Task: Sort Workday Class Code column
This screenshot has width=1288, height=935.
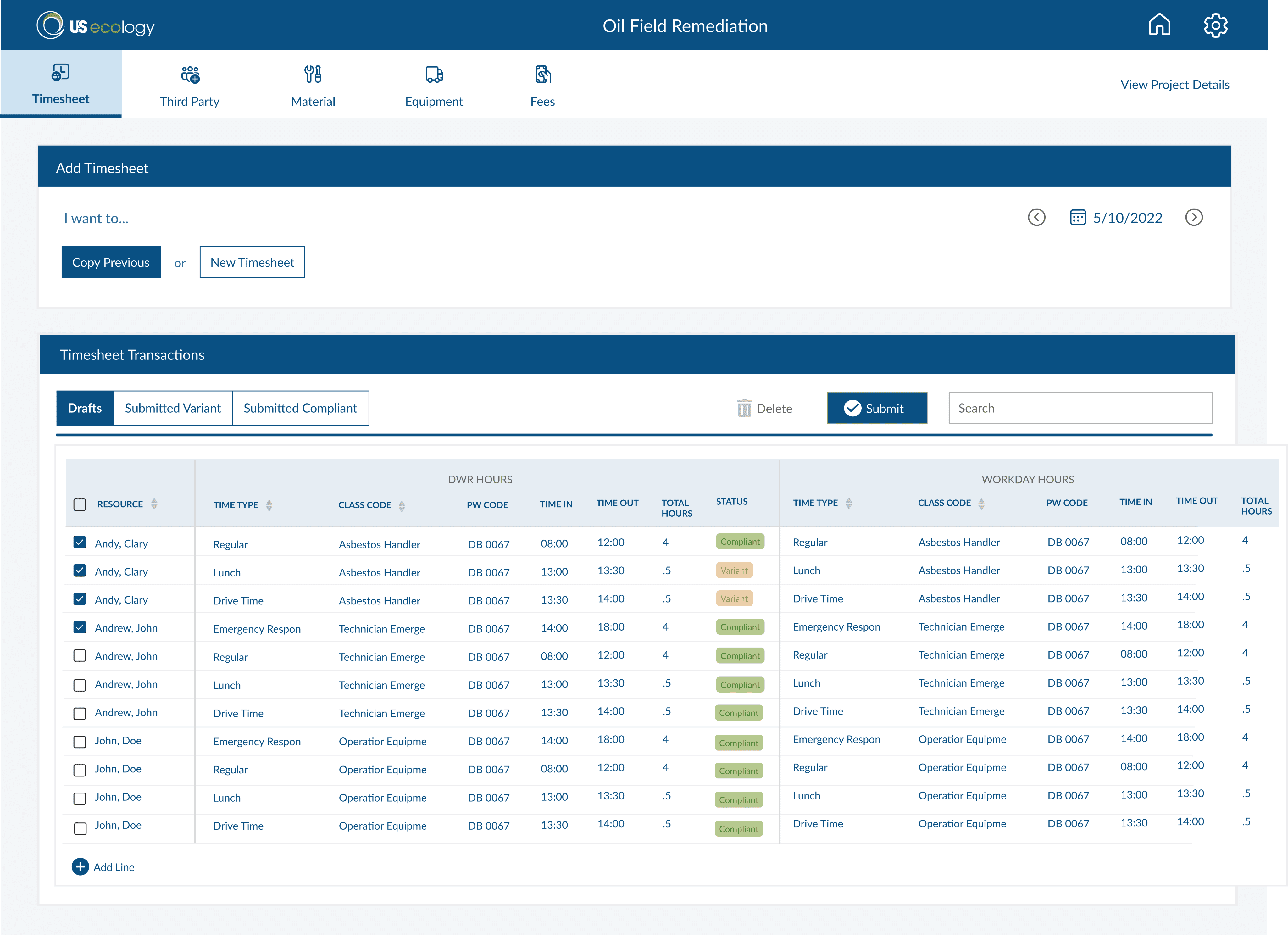Action: tap(981, 503)
